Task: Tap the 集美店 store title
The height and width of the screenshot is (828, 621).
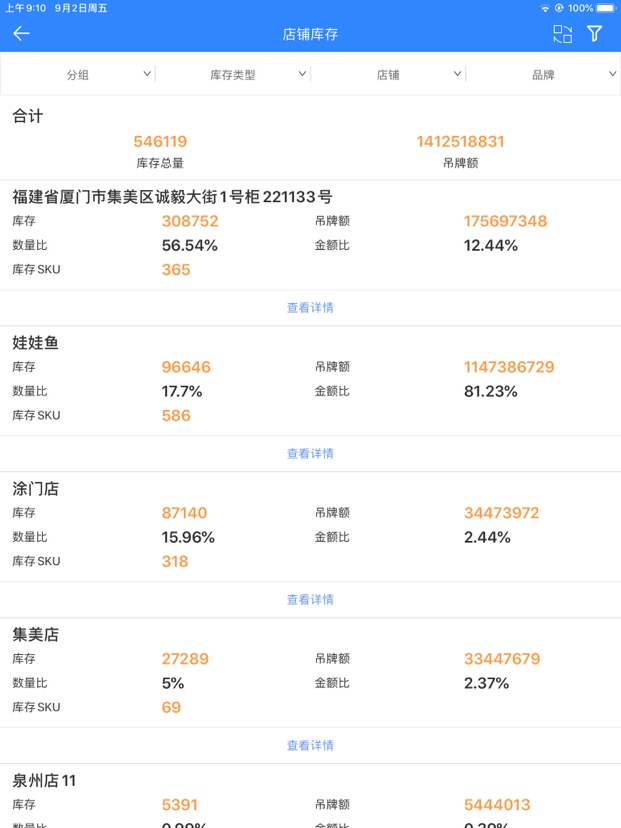Action: tap(36, 635)
